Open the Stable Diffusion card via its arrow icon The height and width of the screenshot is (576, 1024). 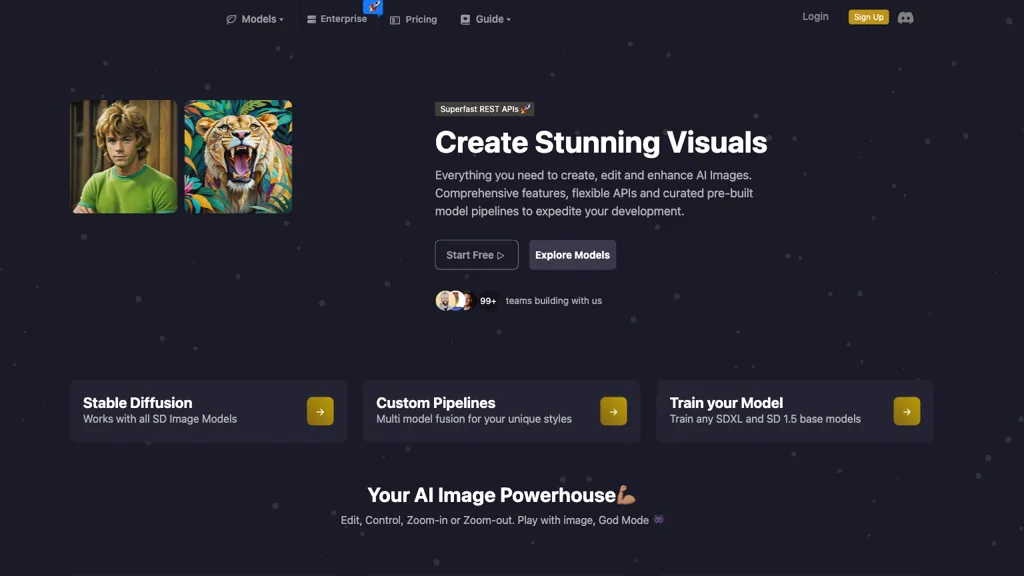(320, 411)
